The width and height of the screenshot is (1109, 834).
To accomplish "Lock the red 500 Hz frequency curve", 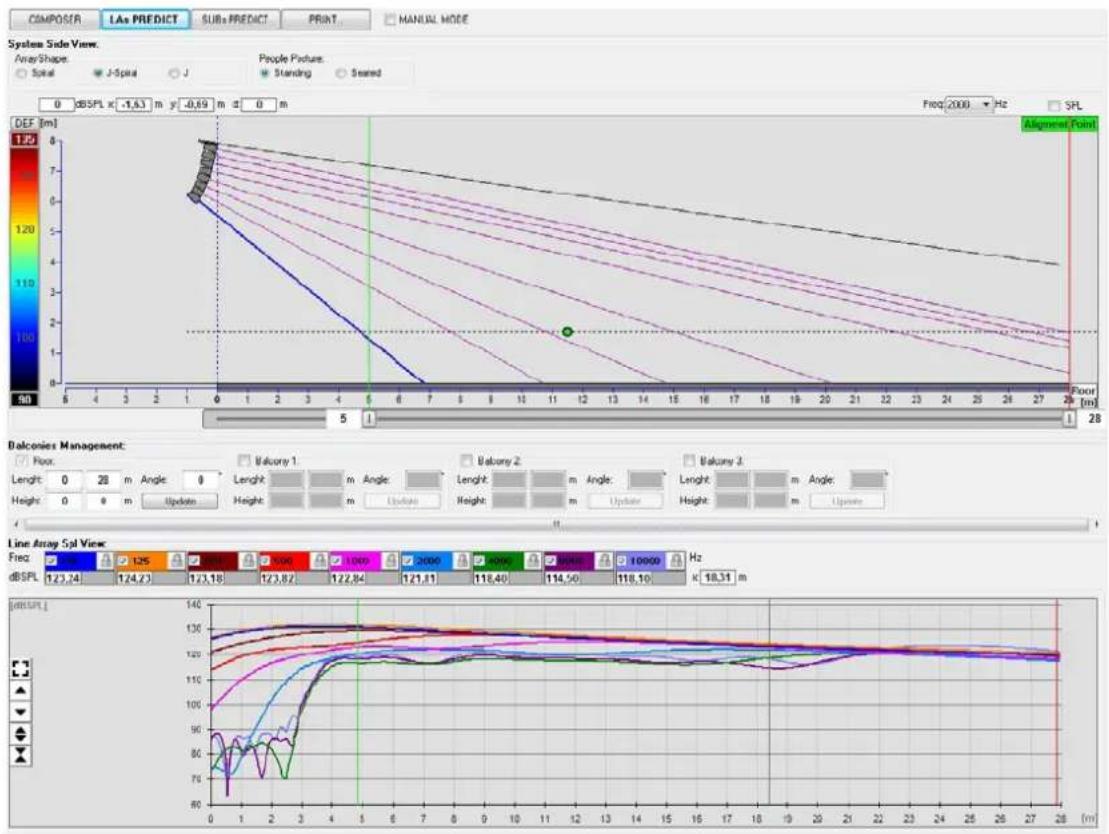I will click(x=320, y=561).
